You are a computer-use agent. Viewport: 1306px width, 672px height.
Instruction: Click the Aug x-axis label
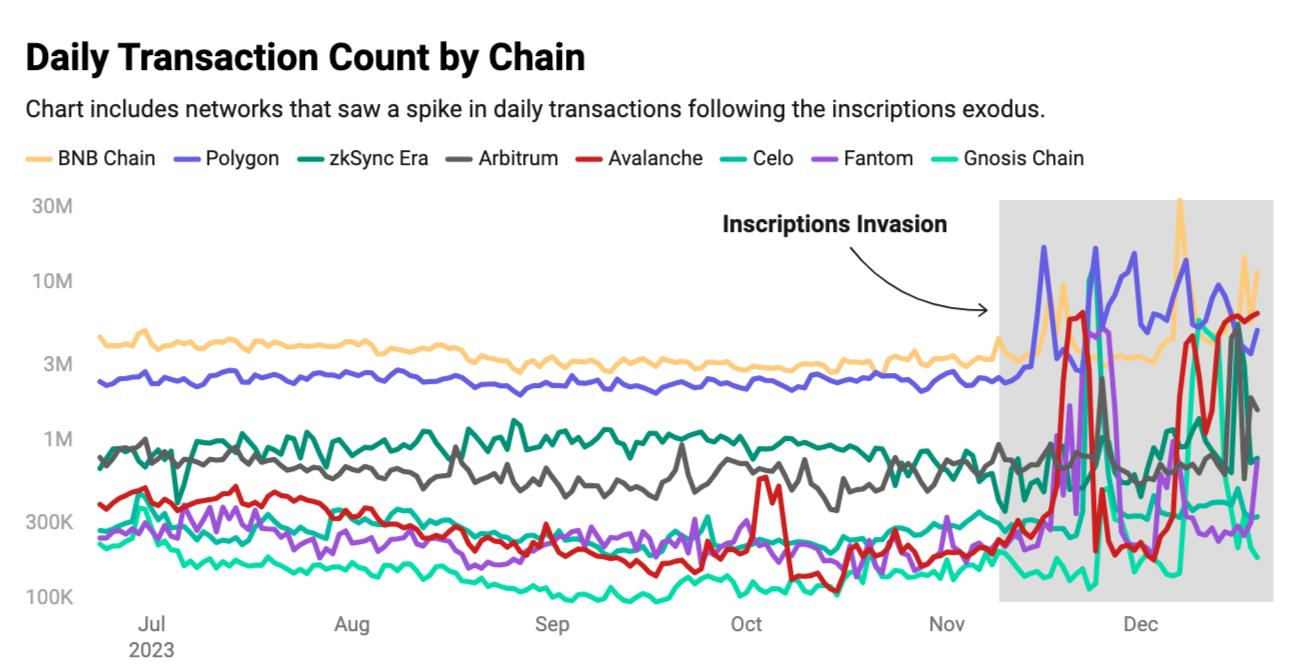click(x=351, y=625)
